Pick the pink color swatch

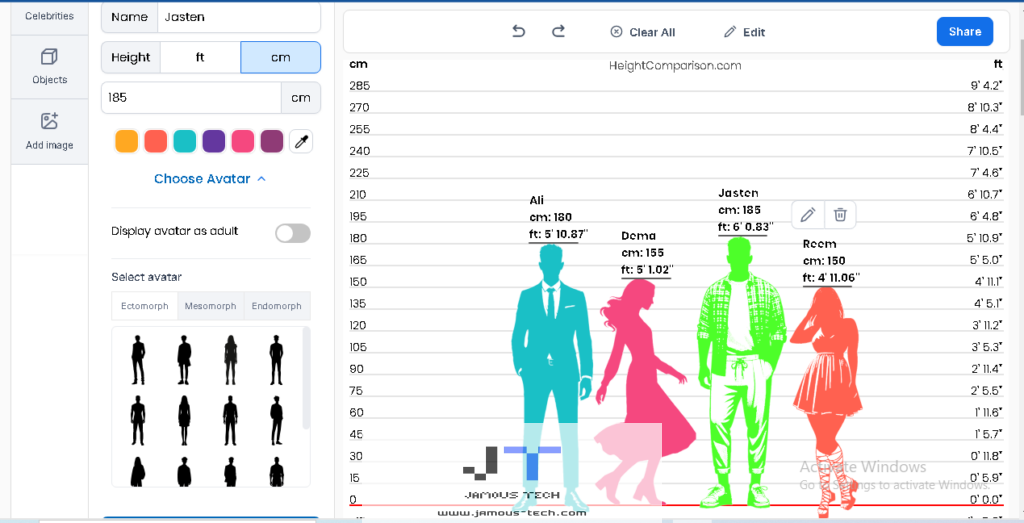[x=243, y=141]
